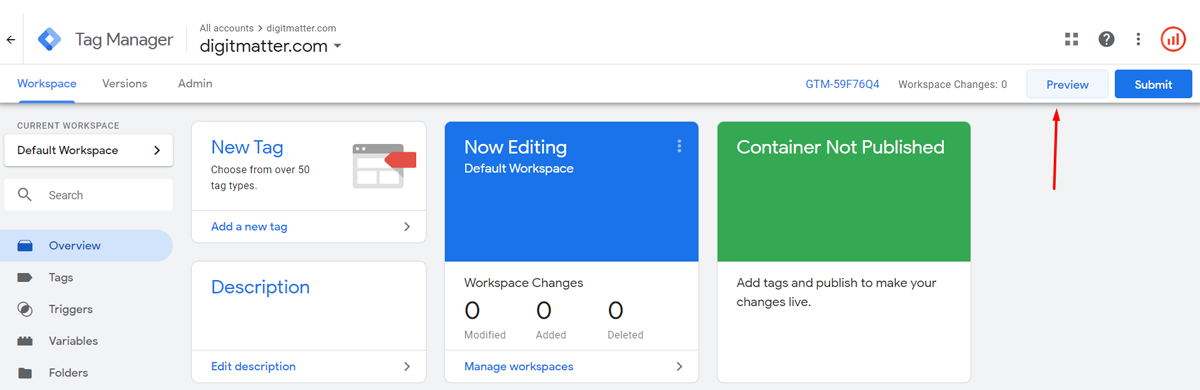Click the New Tag heading

[247, 147]
